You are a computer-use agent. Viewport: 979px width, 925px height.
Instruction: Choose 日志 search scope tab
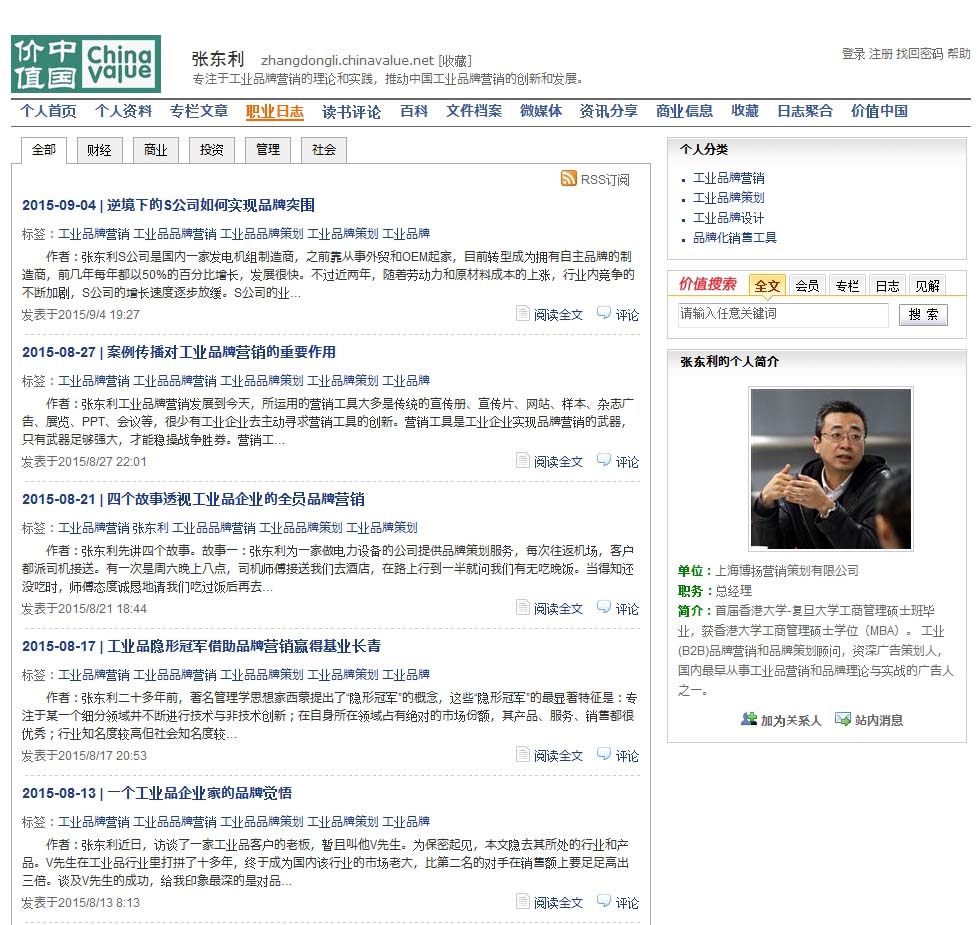coord(887,285)
